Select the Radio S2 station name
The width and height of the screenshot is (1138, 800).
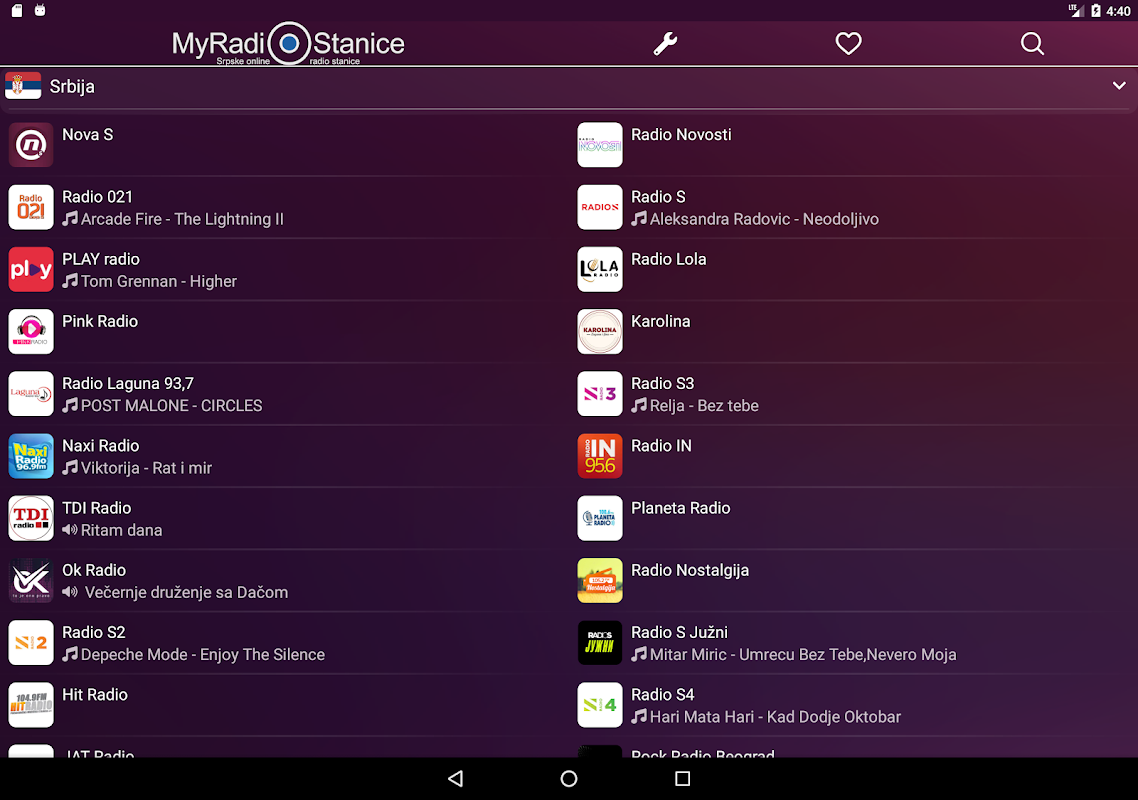[x=94, y=632]
